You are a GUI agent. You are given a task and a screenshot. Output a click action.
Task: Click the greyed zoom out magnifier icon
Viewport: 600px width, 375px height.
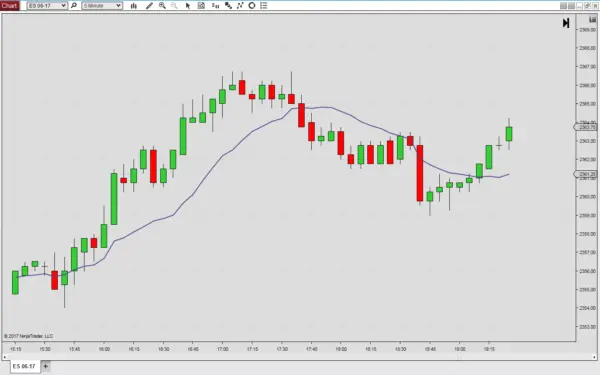click(174, 5)
